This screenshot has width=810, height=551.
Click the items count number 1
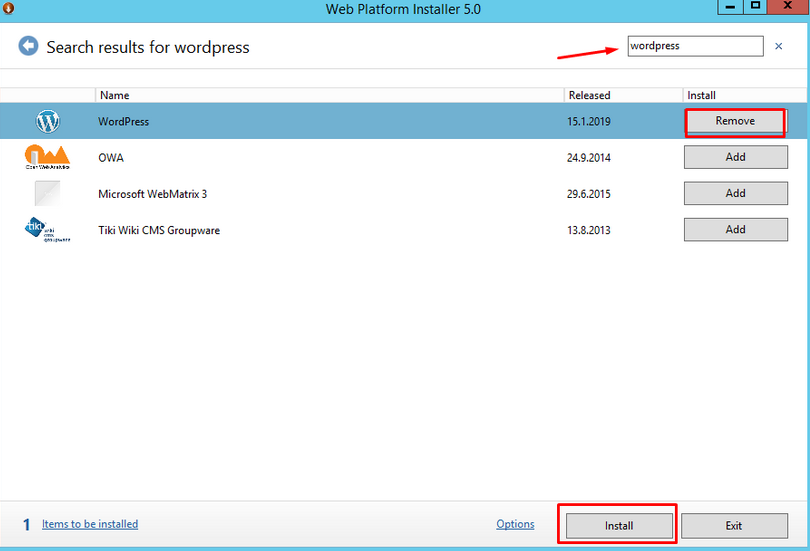point(26,525)
